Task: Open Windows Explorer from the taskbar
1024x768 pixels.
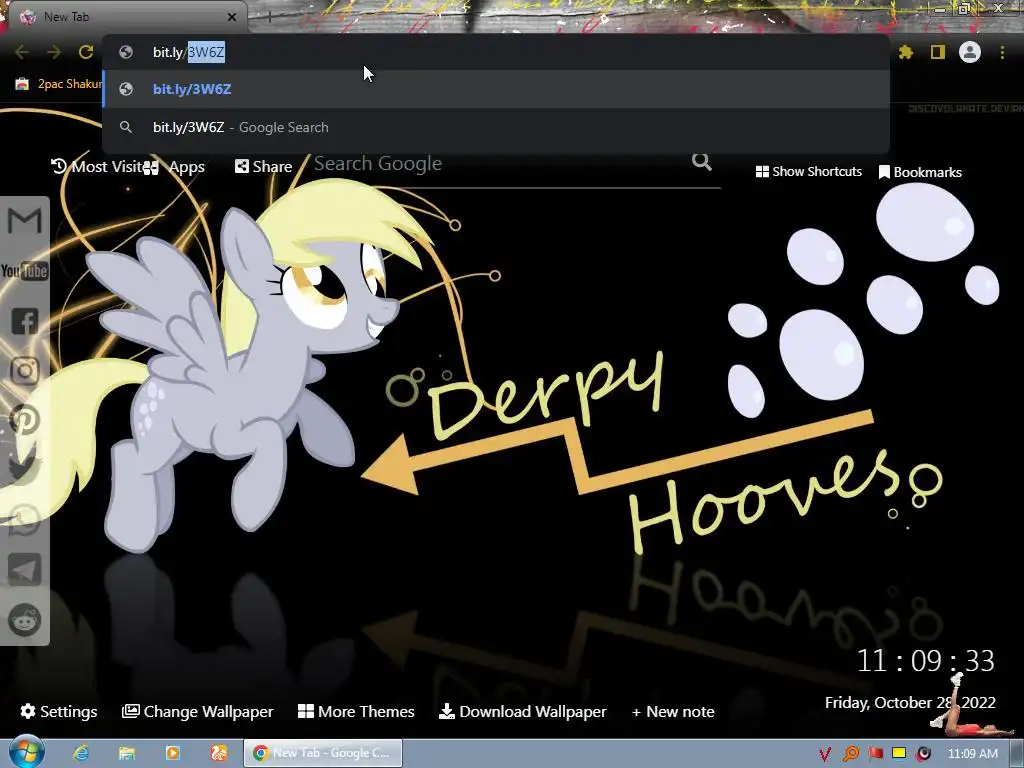Action: coord(127,753)
